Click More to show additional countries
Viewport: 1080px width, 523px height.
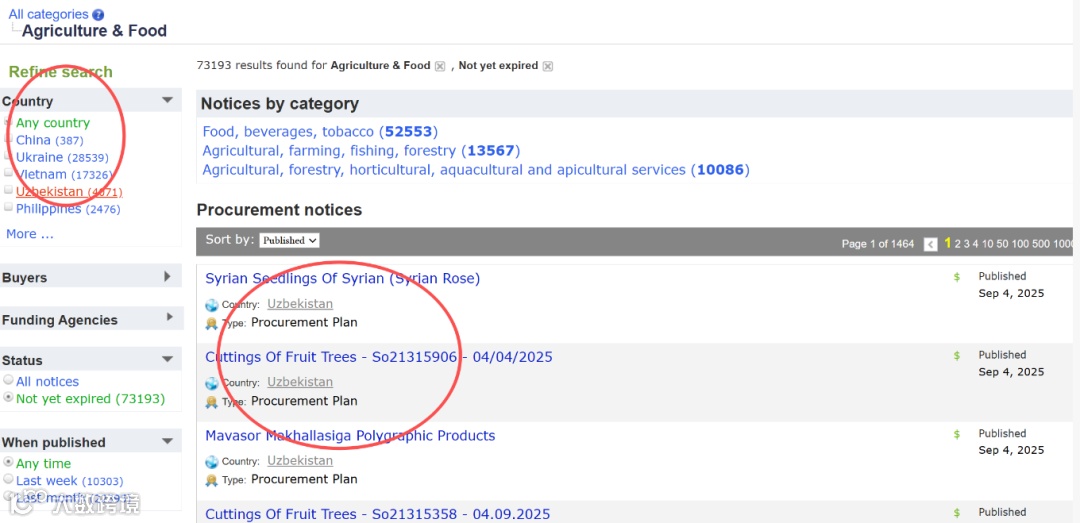(30, 234)
